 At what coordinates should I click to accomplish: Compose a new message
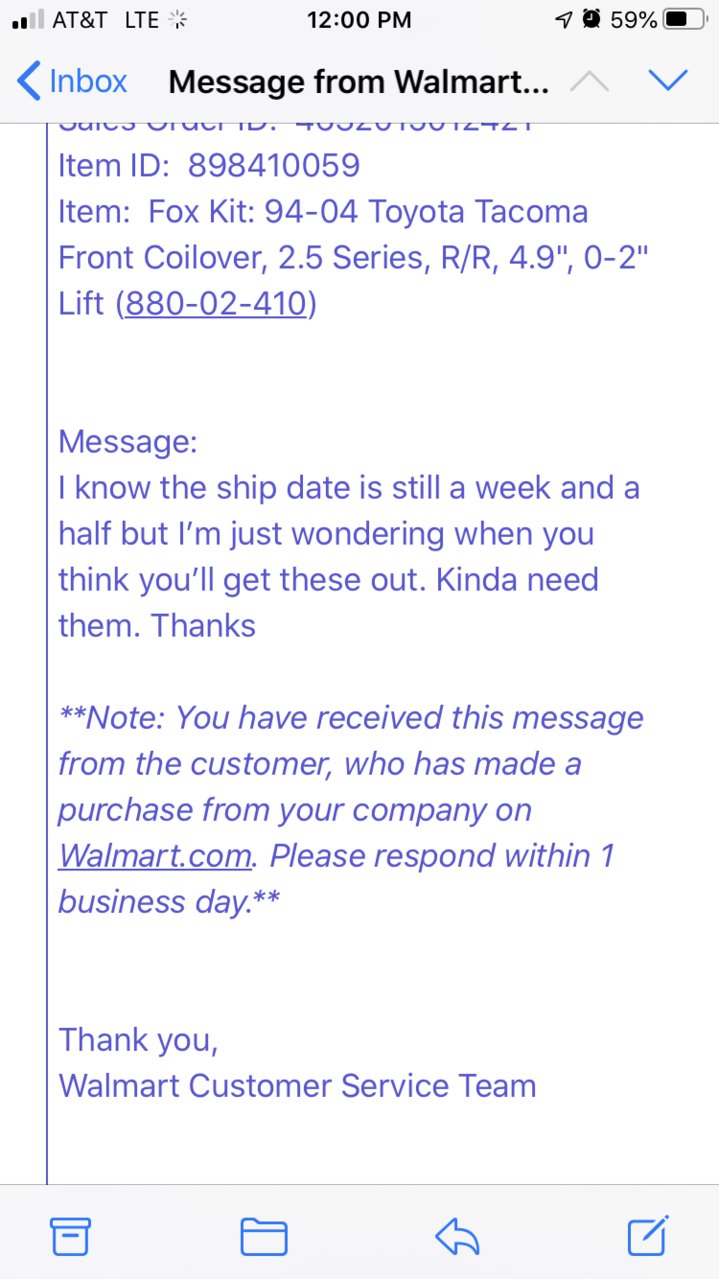pyautogui.click(x=647, y=1236)
